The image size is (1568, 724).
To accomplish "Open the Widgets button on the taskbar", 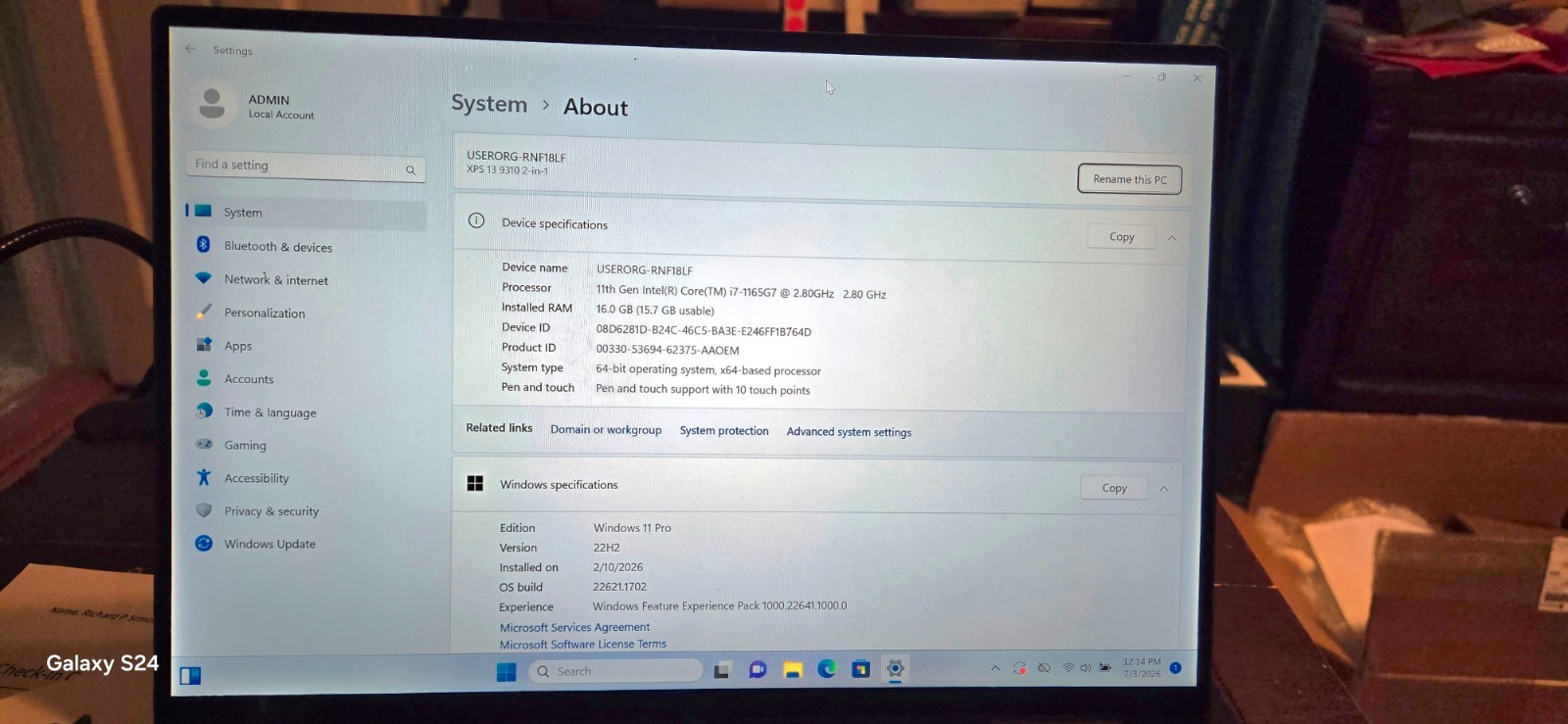I will [190, 676].
